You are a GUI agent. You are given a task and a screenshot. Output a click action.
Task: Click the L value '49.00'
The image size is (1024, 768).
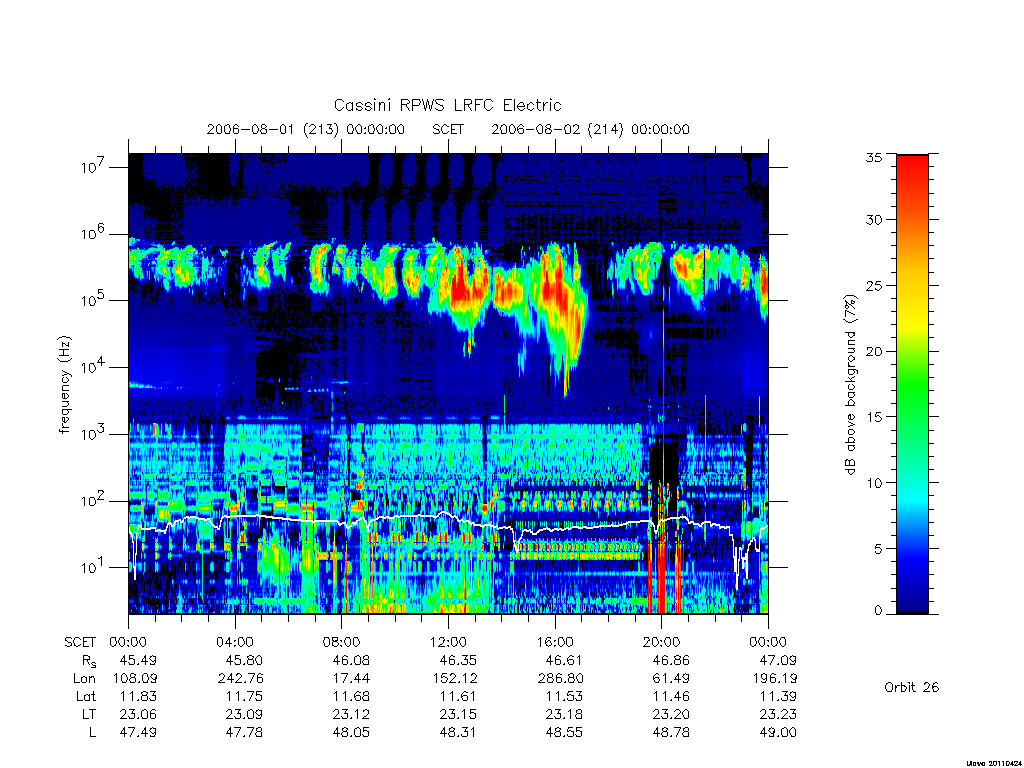pyautogui.click(x=778, y=732)
